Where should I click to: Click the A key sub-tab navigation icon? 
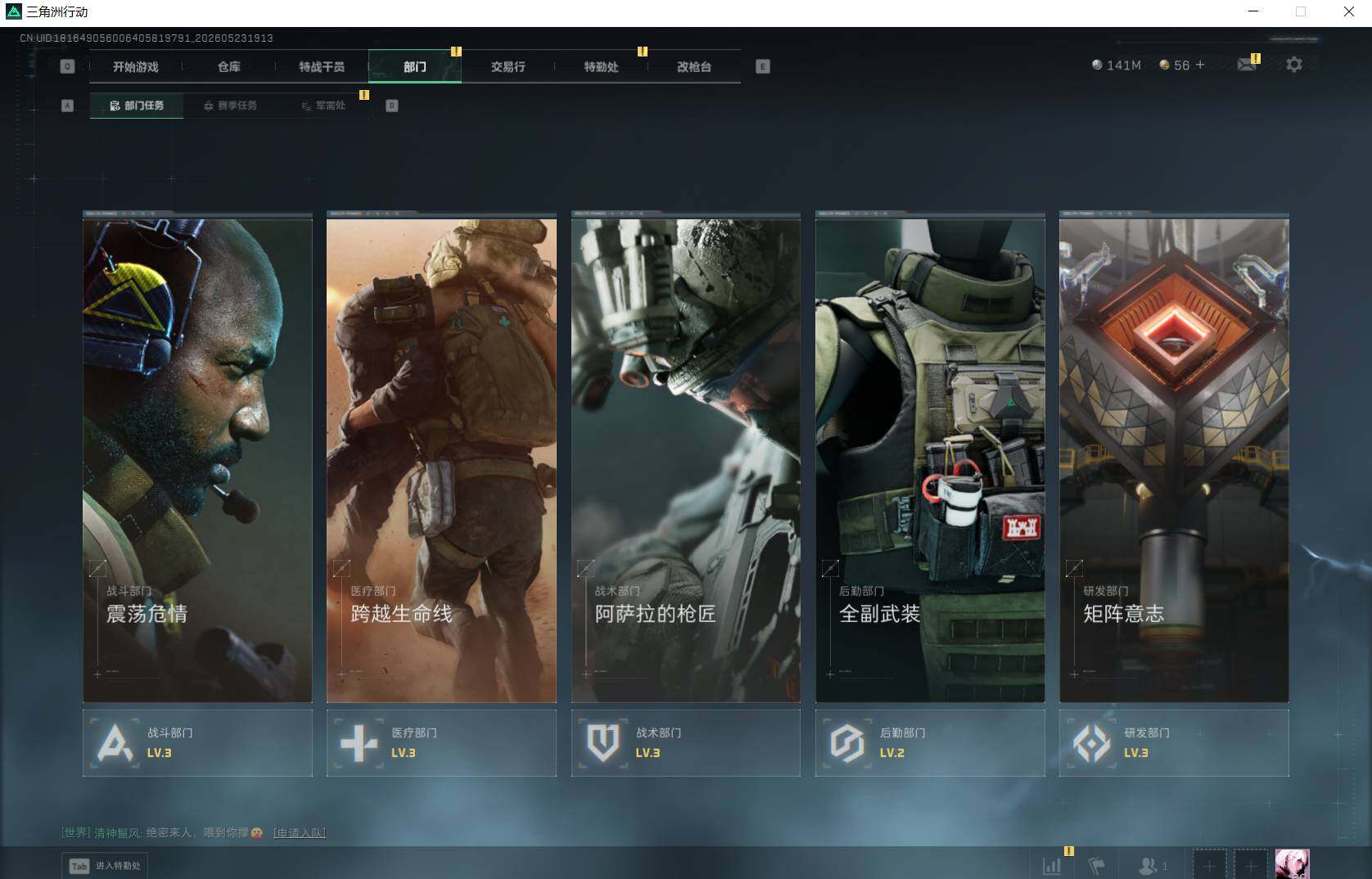point(67,106)
